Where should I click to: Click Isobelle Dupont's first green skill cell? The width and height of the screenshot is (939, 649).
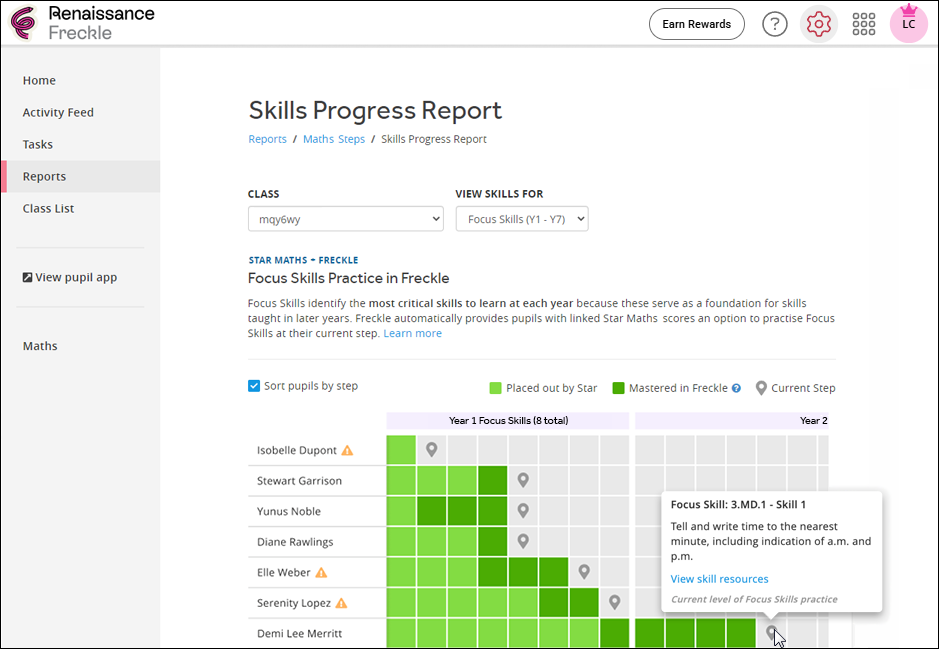401,450
